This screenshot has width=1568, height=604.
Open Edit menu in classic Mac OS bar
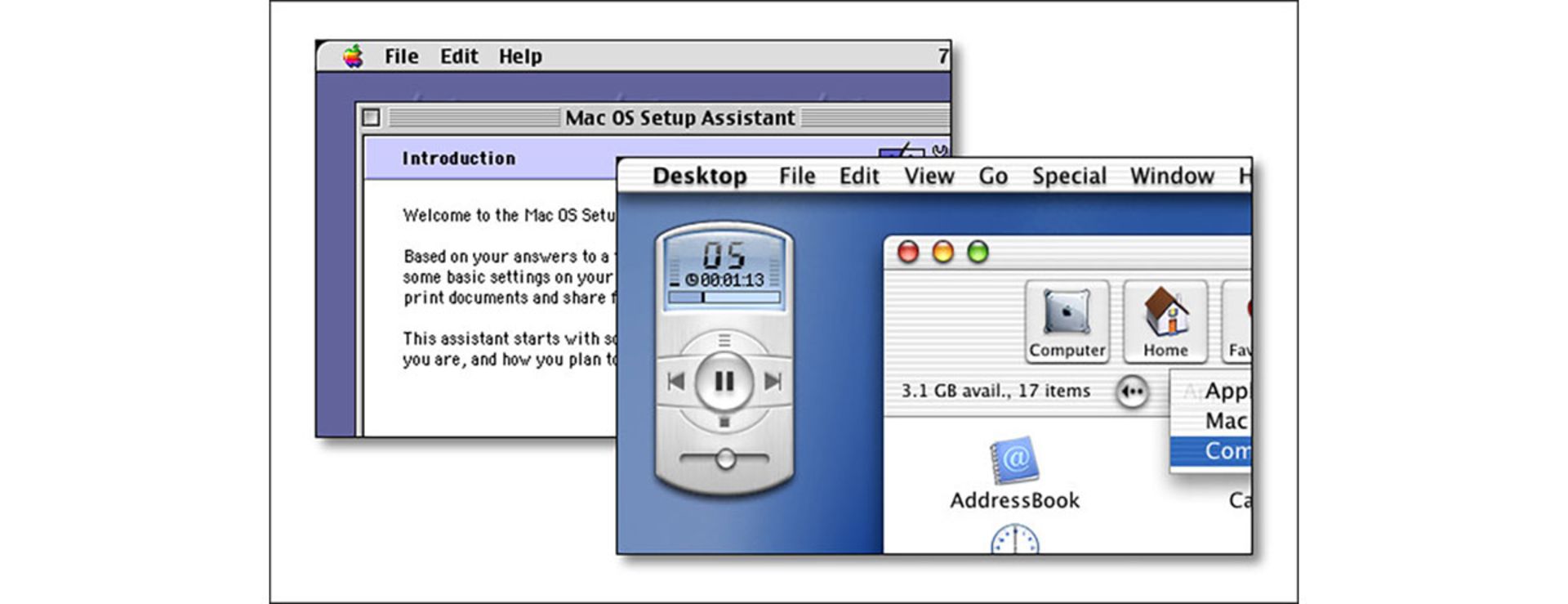(459, 56)
